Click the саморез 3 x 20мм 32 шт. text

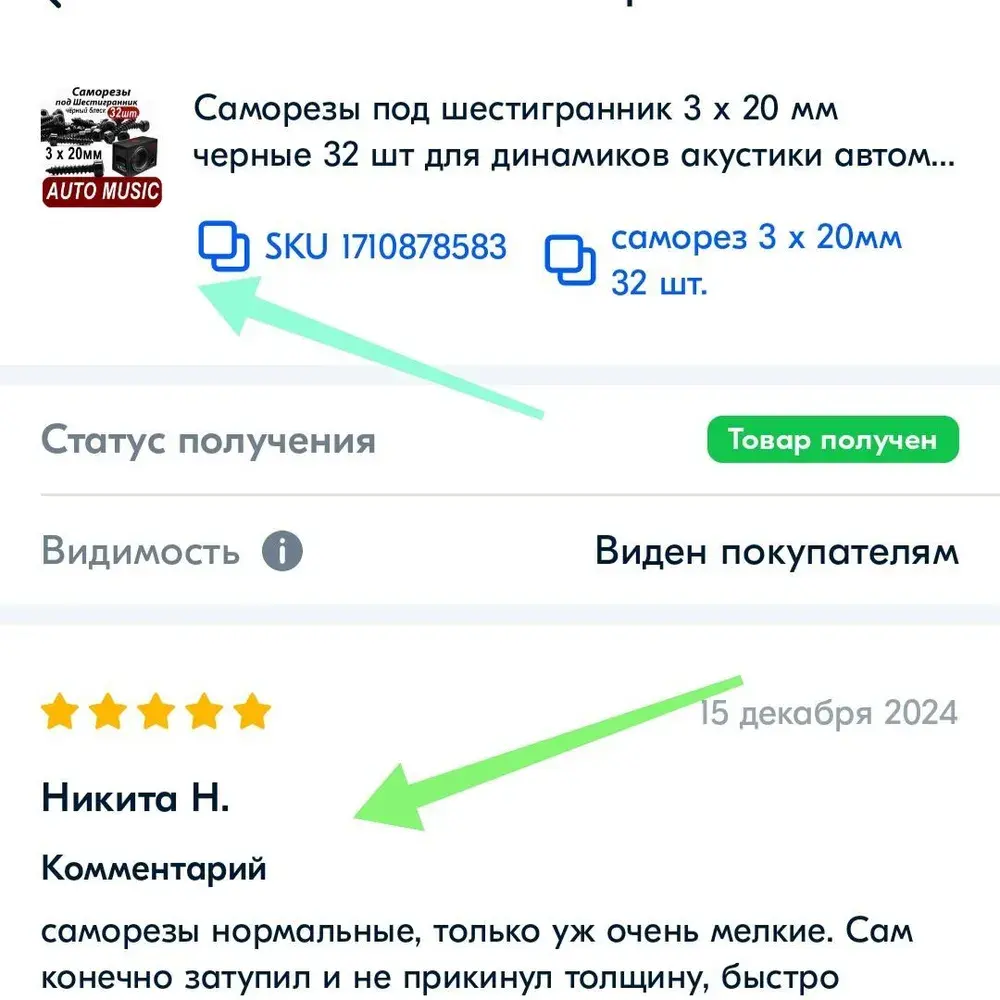756,260
